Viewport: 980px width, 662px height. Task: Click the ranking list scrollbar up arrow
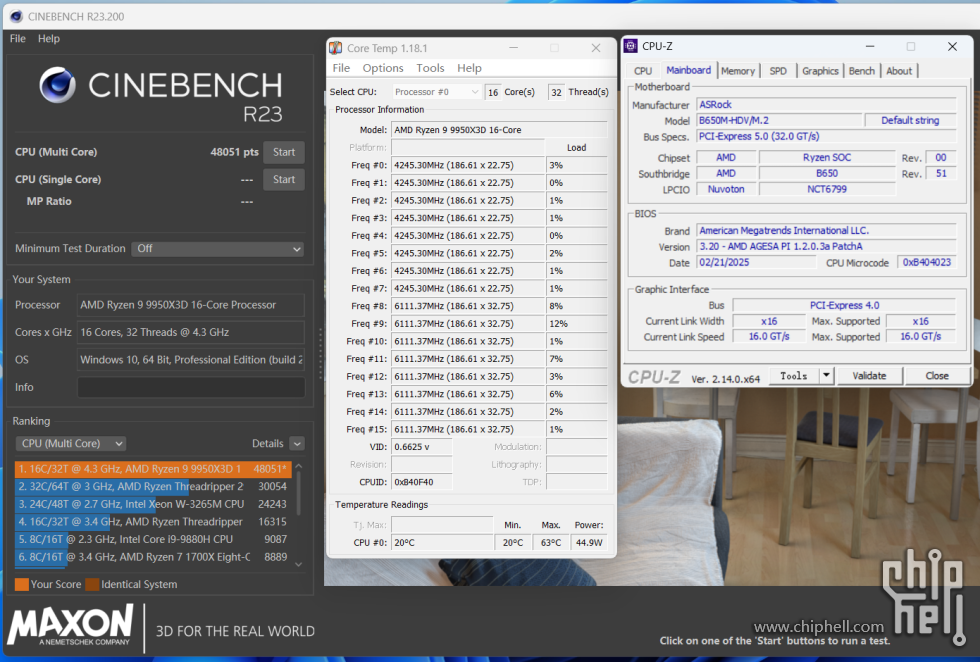299,466
